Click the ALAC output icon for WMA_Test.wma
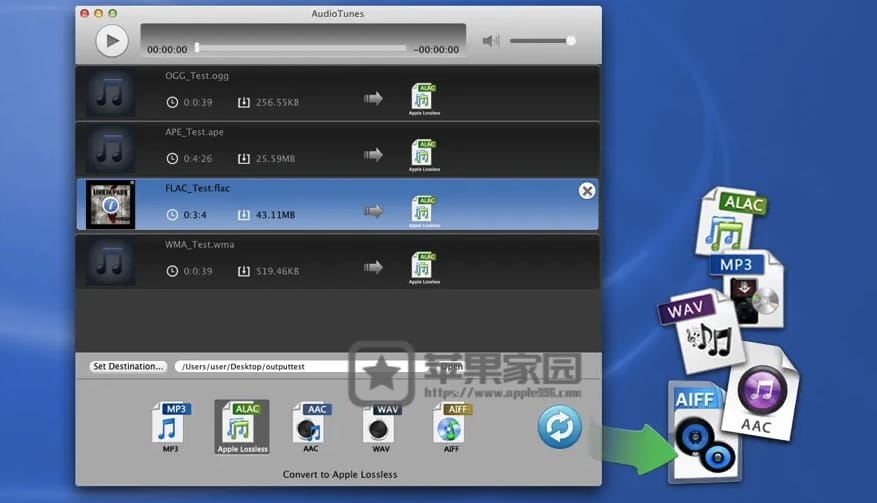877x503 pixels. pyautogui.click(x=424, y=267)
